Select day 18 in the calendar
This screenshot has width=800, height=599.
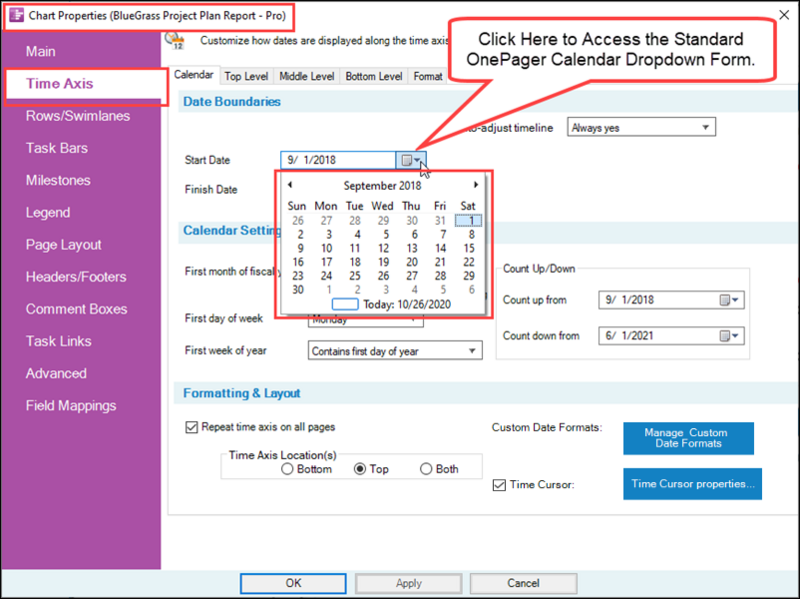tap(355, 262)
